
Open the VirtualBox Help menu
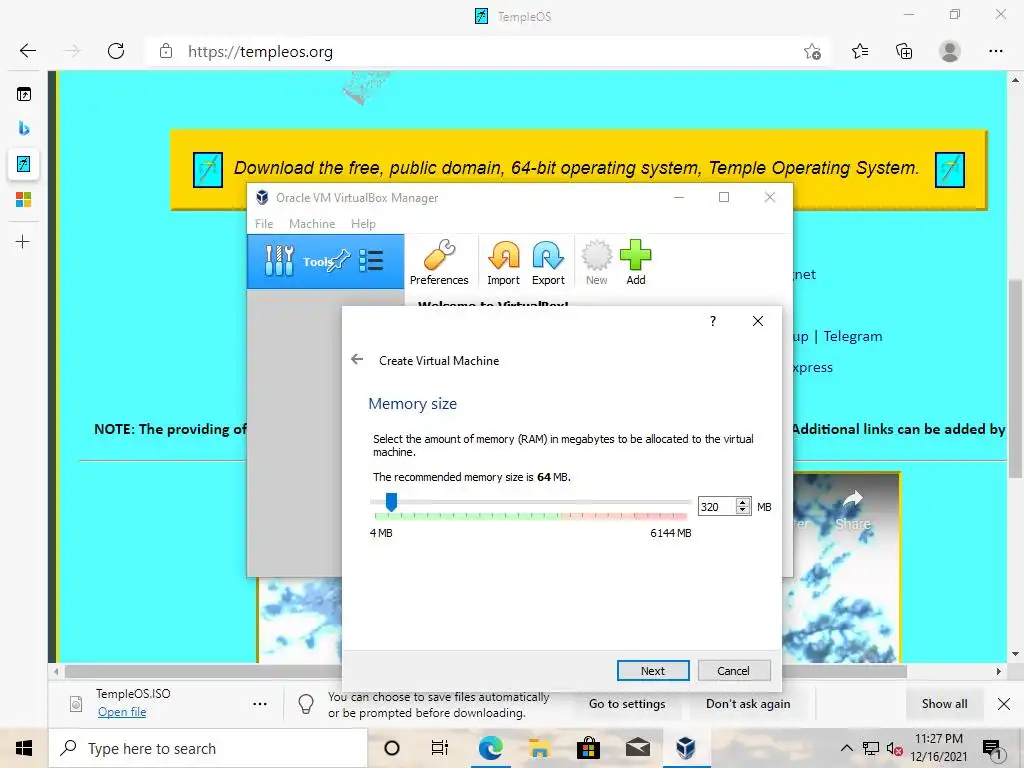coord(363,223)
